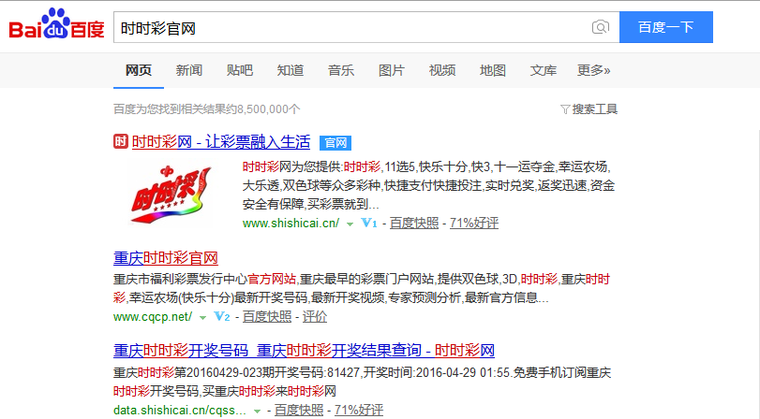Open the 文库 tab
The image size is (760, 419).
point(543,70)
